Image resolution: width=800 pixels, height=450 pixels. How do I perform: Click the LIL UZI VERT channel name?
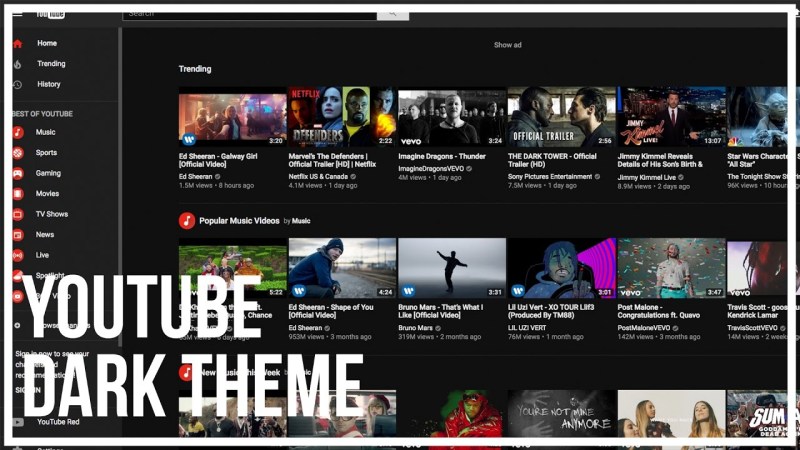point(527,328)
